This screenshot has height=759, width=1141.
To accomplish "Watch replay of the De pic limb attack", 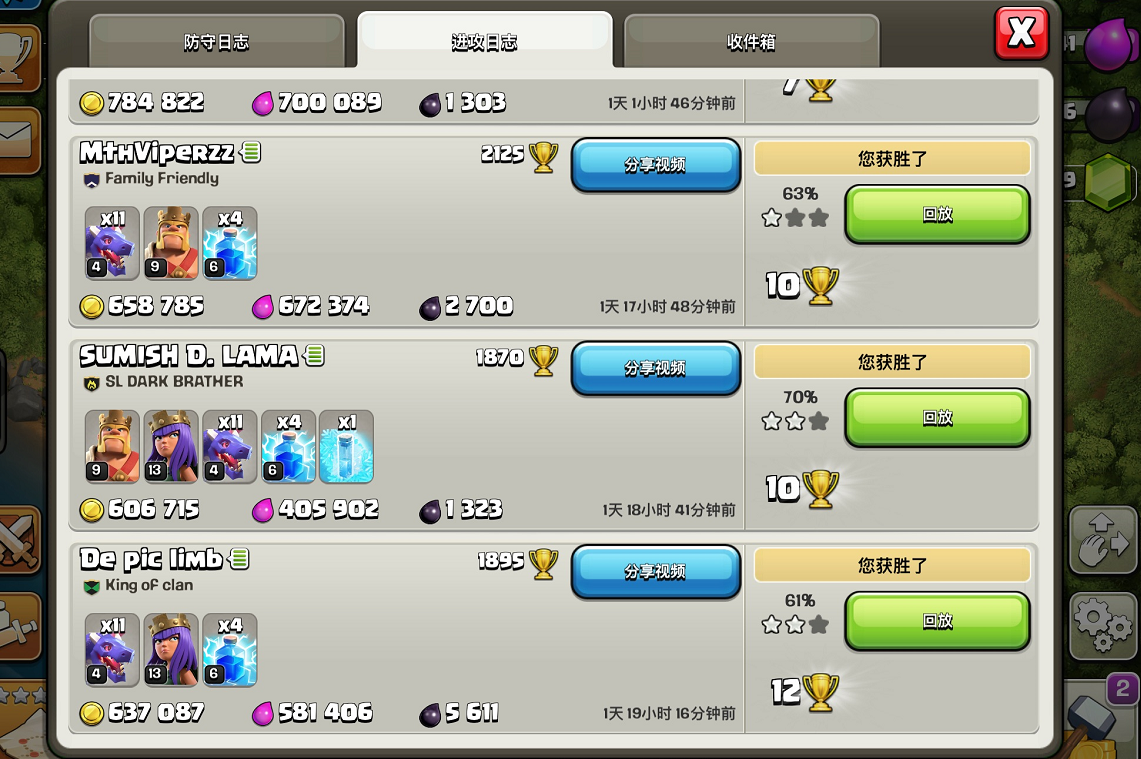I will click(937, 621).
